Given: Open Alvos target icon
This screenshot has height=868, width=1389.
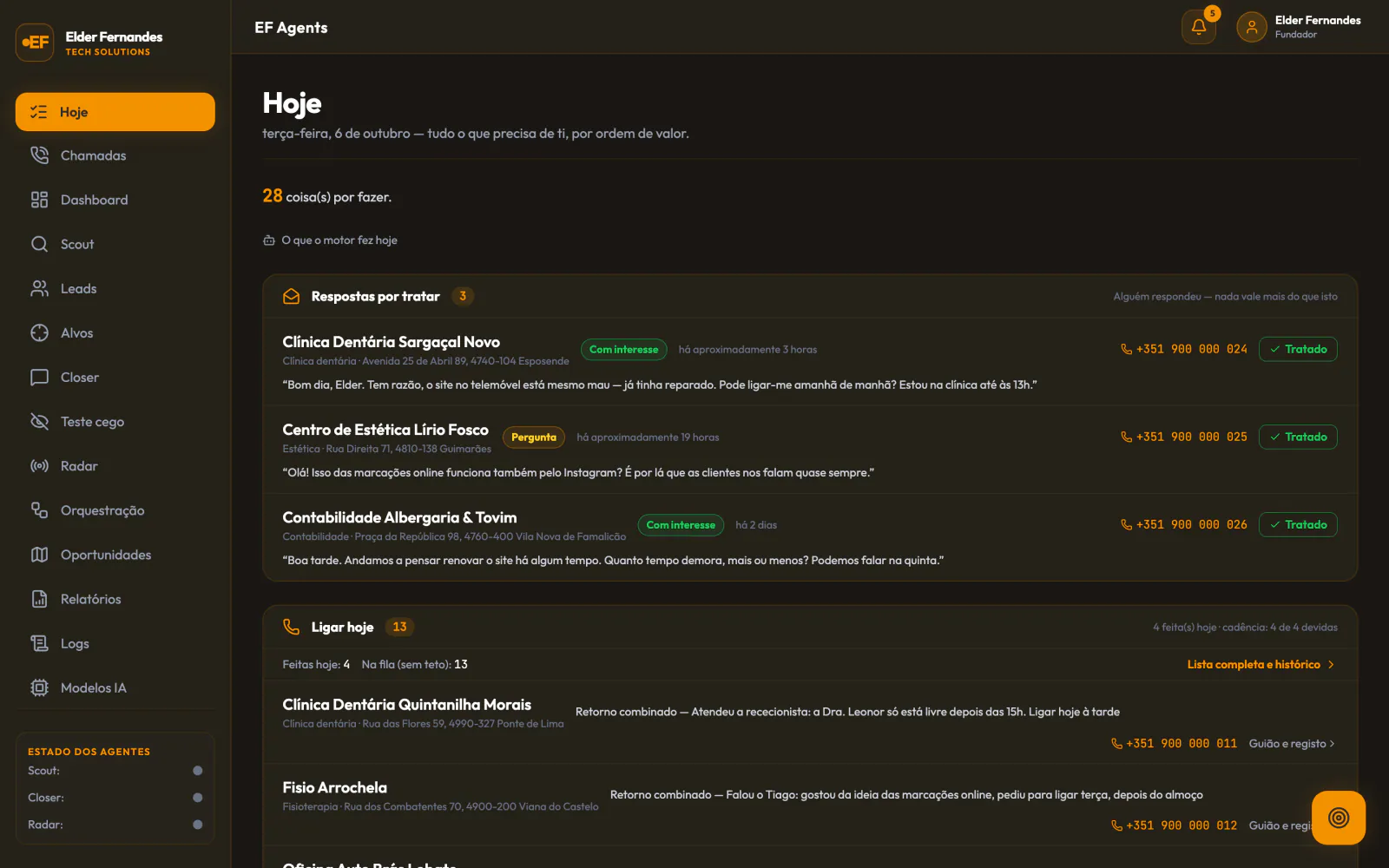Looking at the screenshot, I should 39,332.
